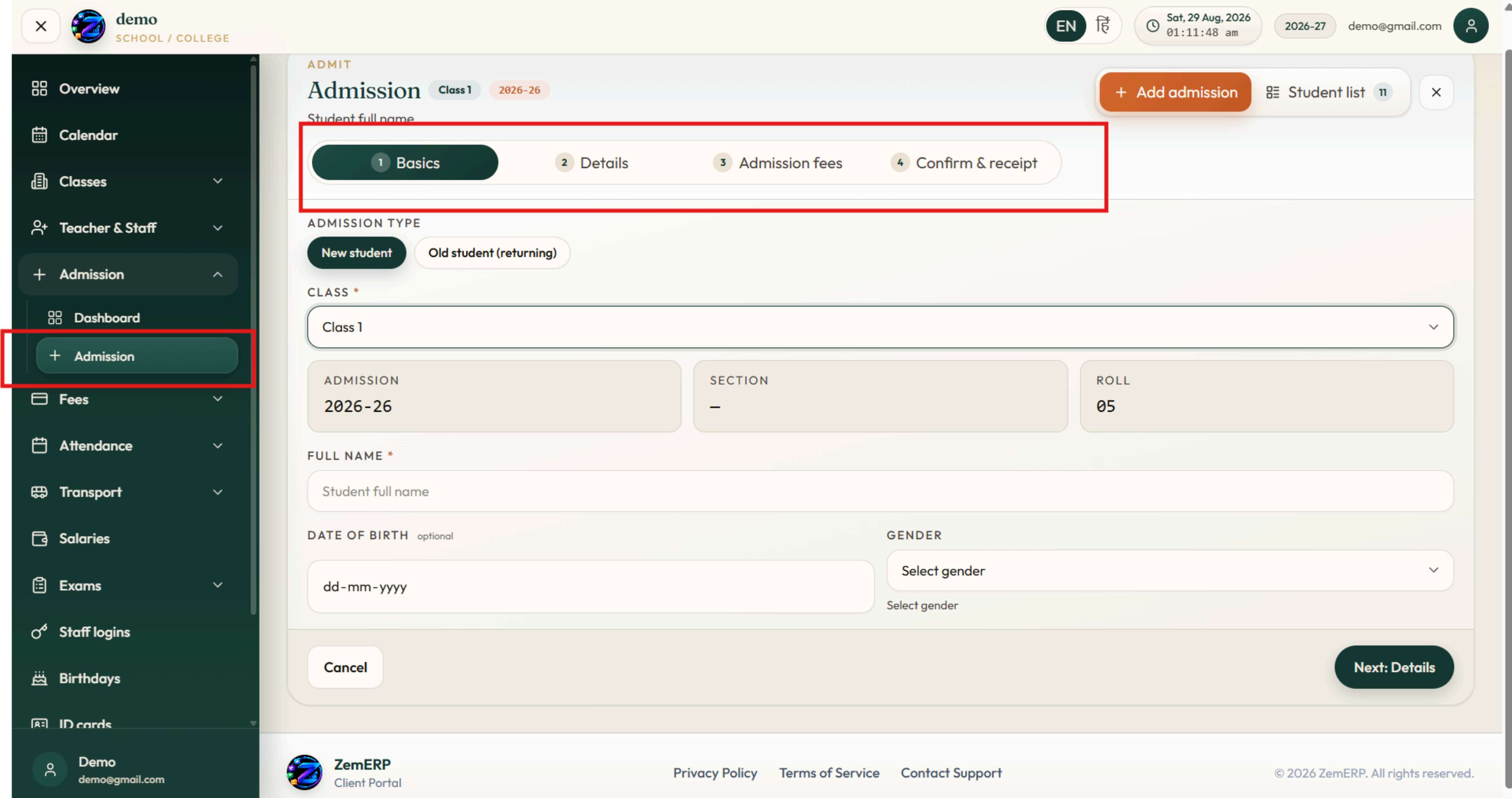Click the Admission value 2026-26
The height and width of the screenshot is (798, 1512).
[358, 406]
